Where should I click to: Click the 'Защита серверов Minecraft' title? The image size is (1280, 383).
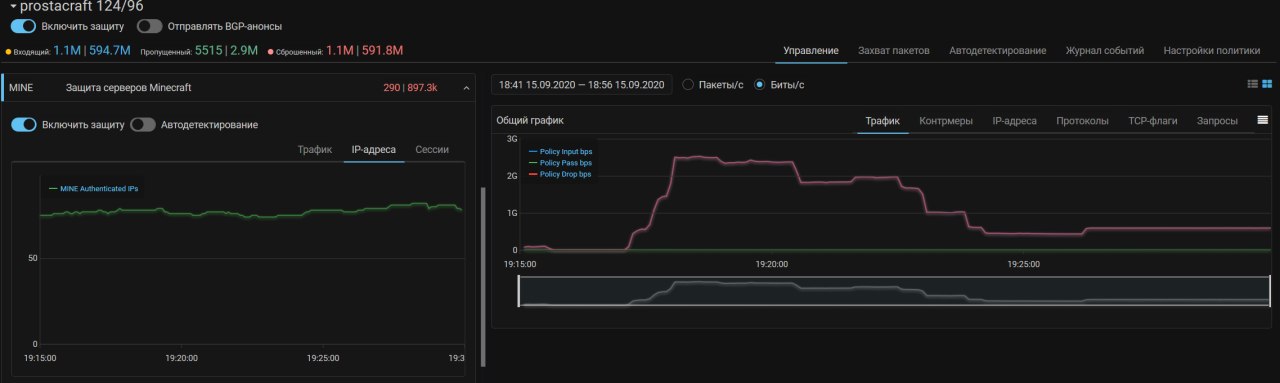(x=128, y=88)
